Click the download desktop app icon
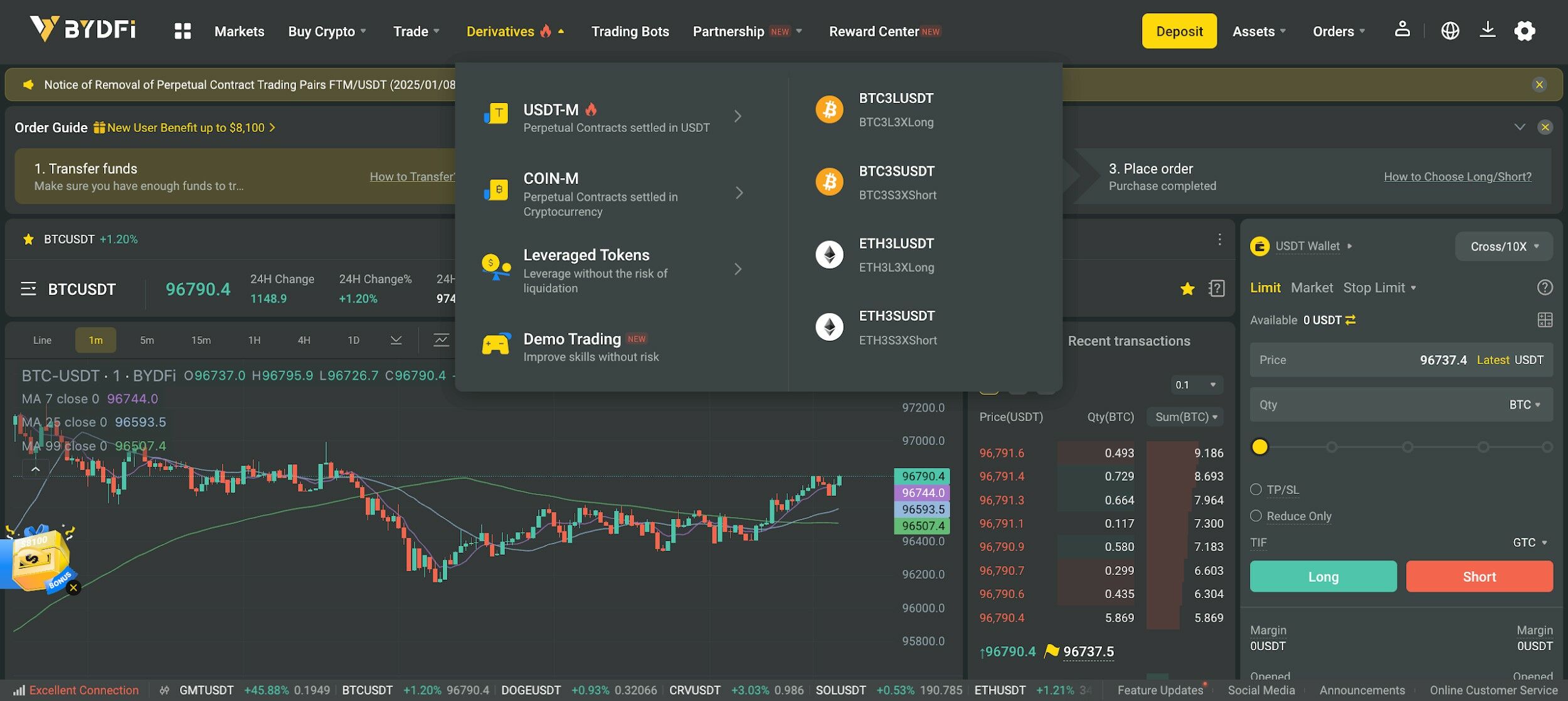 [x=1488, y=29]
